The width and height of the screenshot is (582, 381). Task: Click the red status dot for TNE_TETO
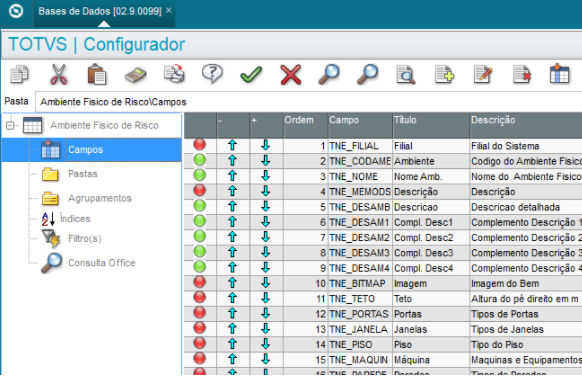200,297
